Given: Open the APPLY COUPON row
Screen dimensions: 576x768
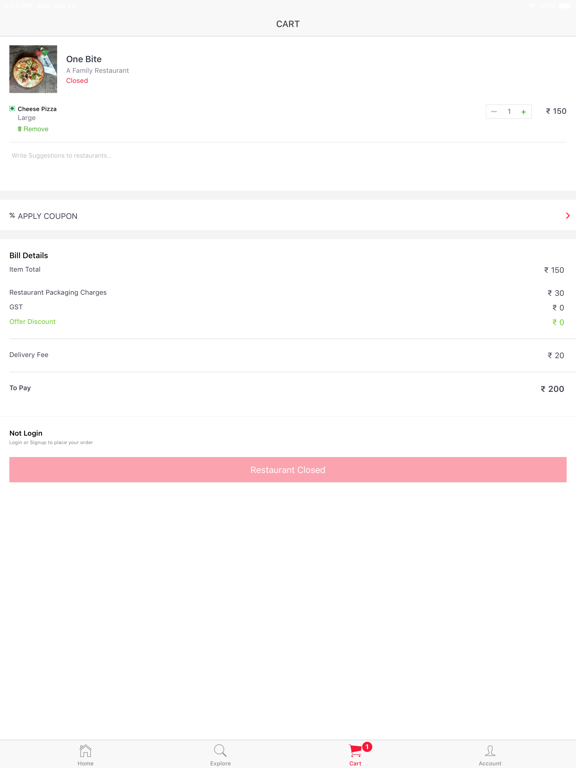Looking at the screenshot, I should coord(288,216).
